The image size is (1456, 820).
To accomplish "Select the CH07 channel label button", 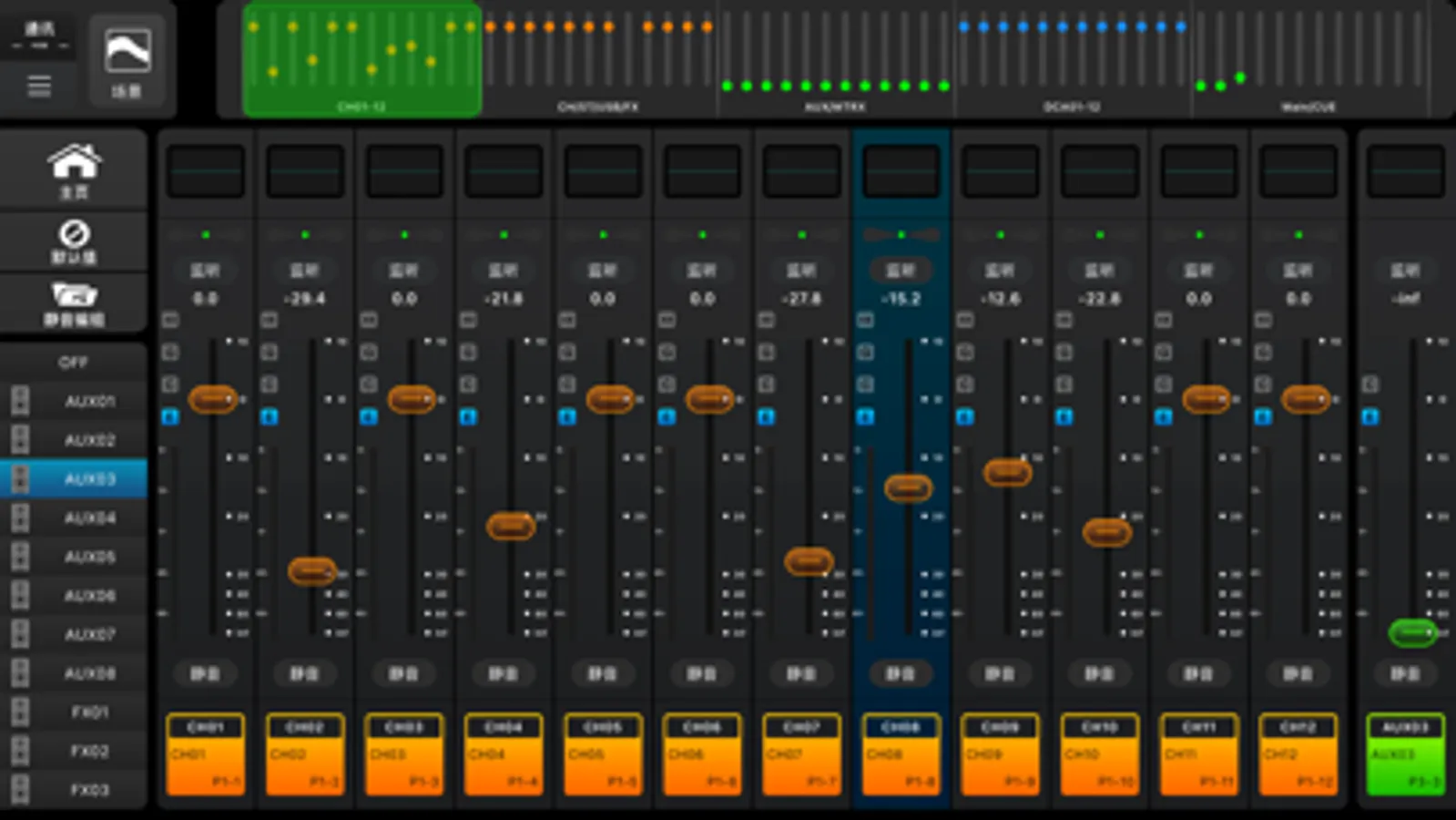I will click(x=801, y=754).
